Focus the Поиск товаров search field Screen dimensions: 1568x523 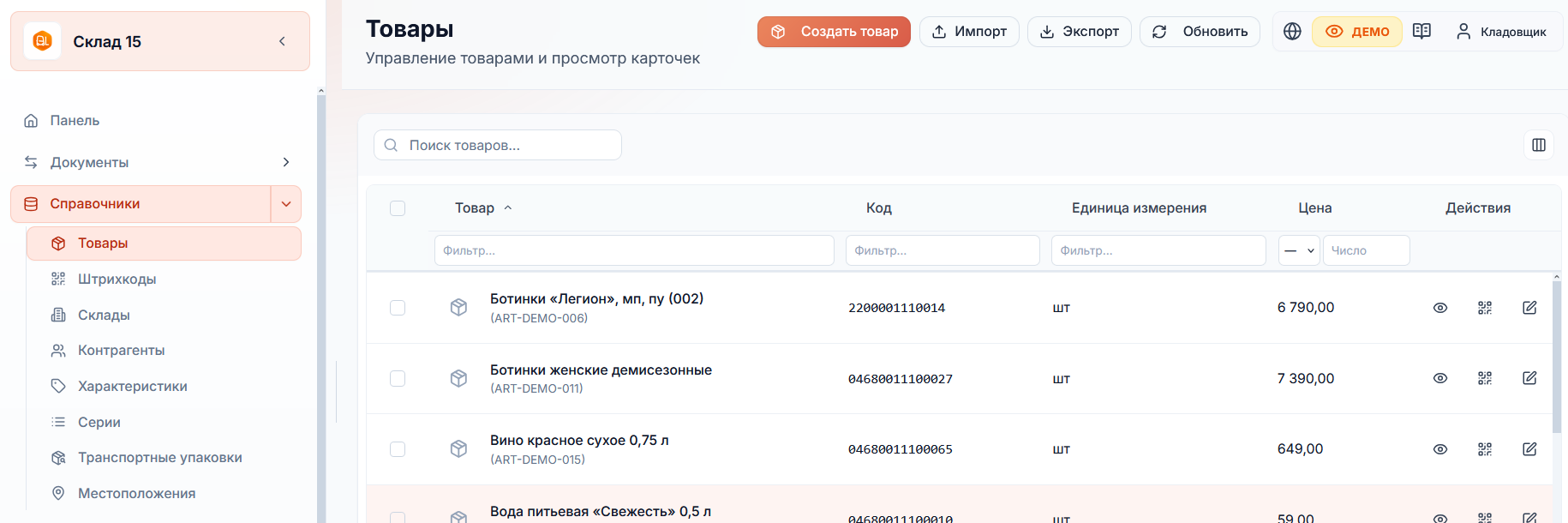click(498, 145)
